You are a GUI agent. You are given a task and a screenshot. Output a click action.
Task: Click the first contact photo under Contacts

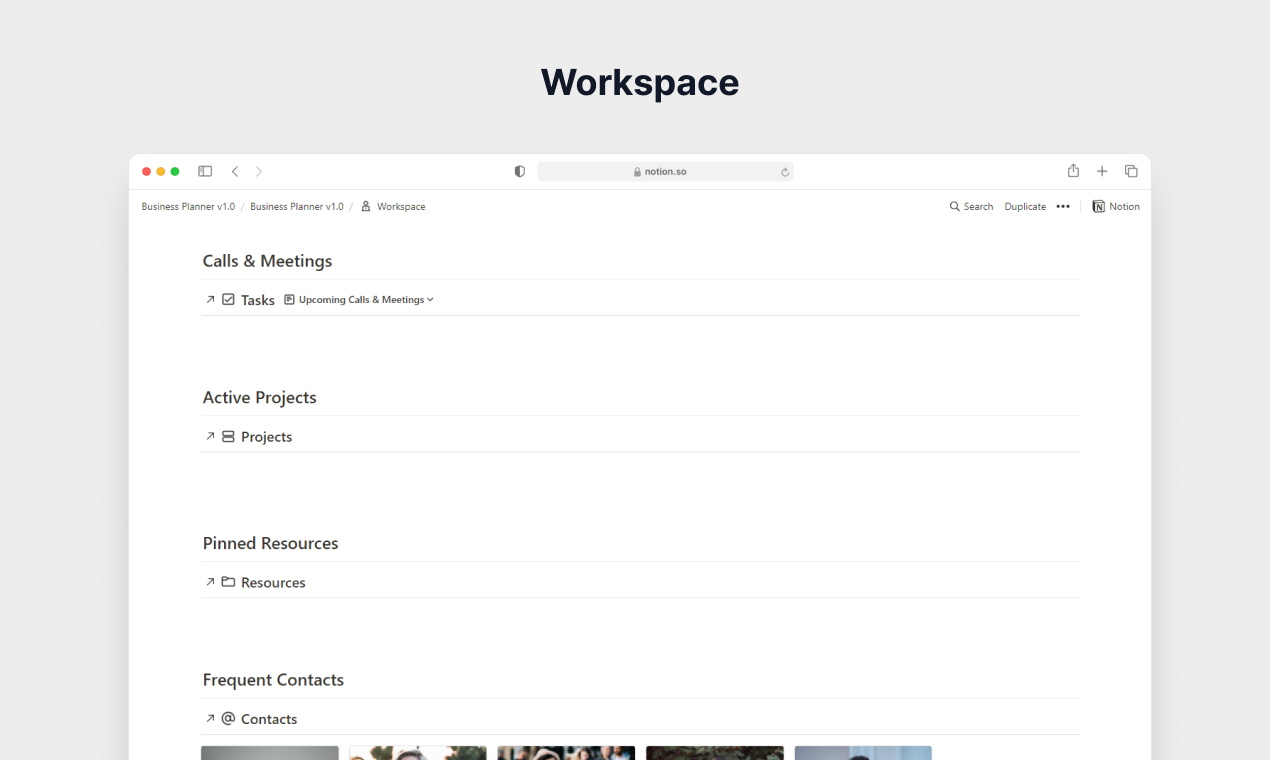click(x=269, y=753)
